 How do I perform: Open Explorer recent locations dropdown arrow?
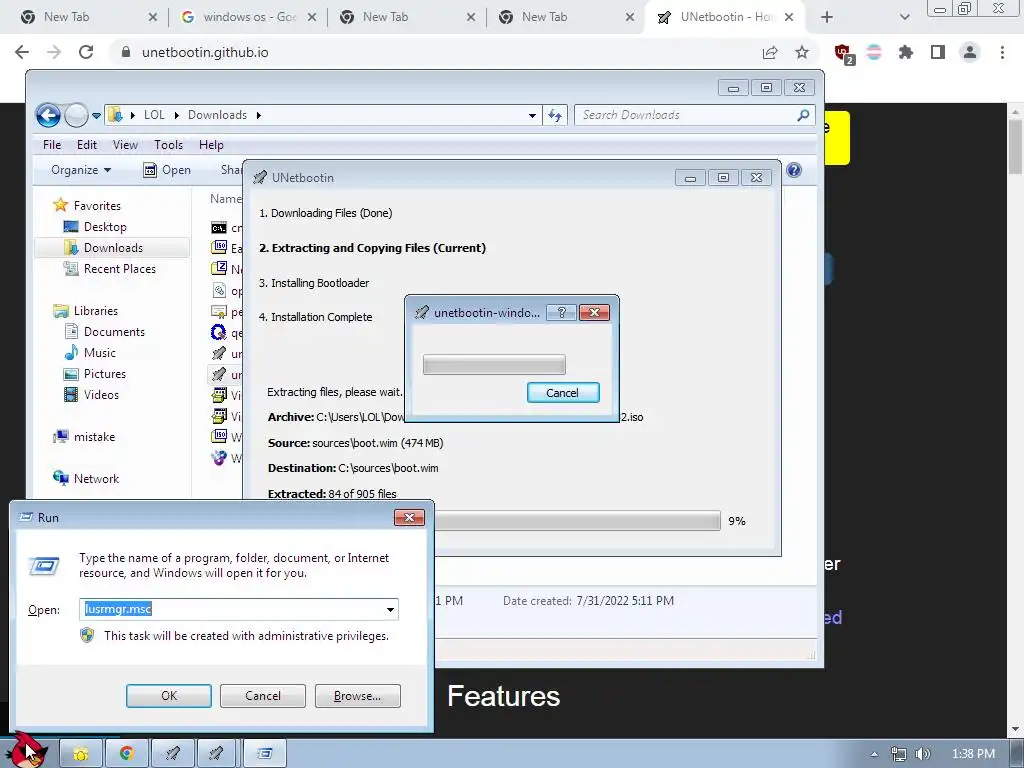(x=97, y=116)
